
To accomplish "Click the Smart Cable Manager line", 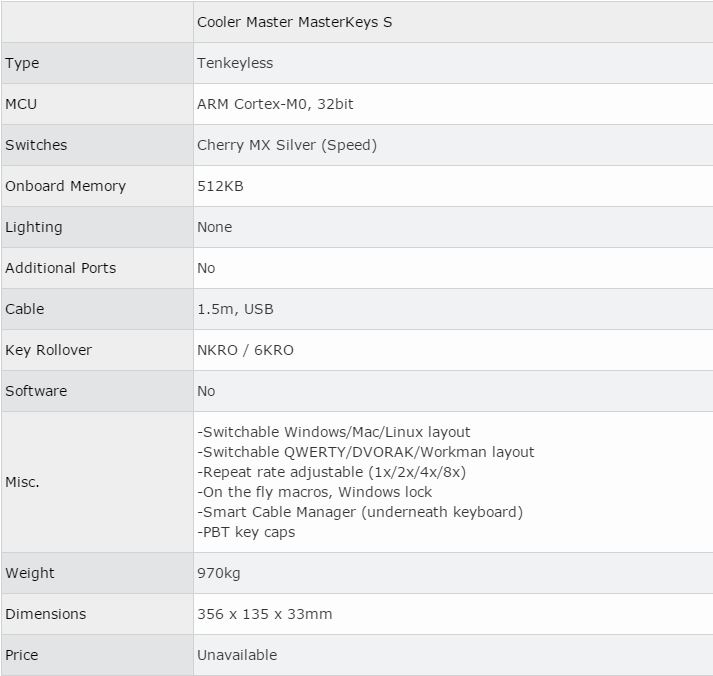I will [x=360, y=512].
